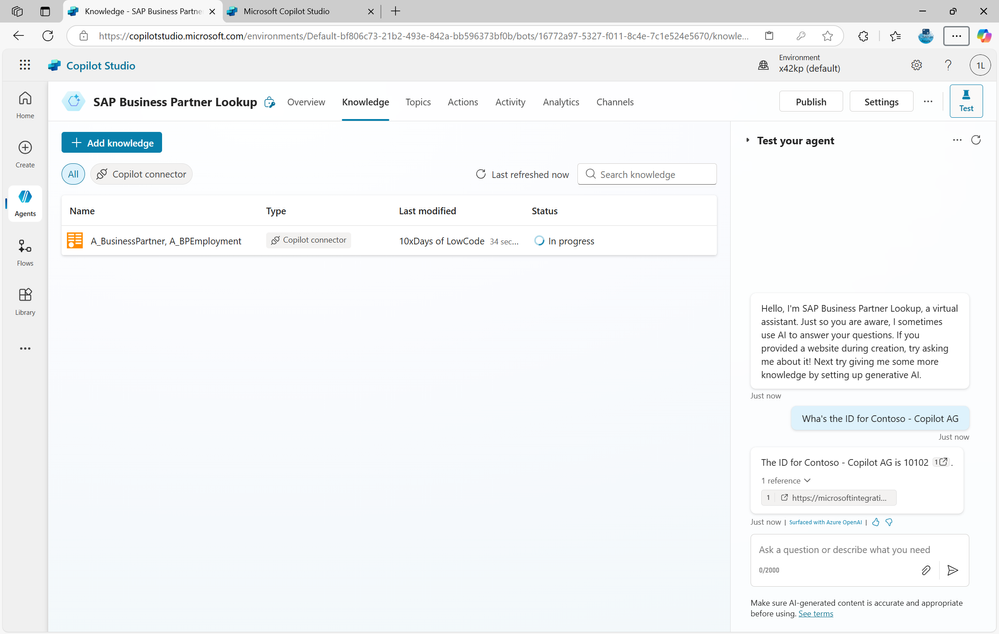Switch to the Overview tab
The width and height of the screenshot is (999, 634).
pyautogui.click(x=306, y=102)
